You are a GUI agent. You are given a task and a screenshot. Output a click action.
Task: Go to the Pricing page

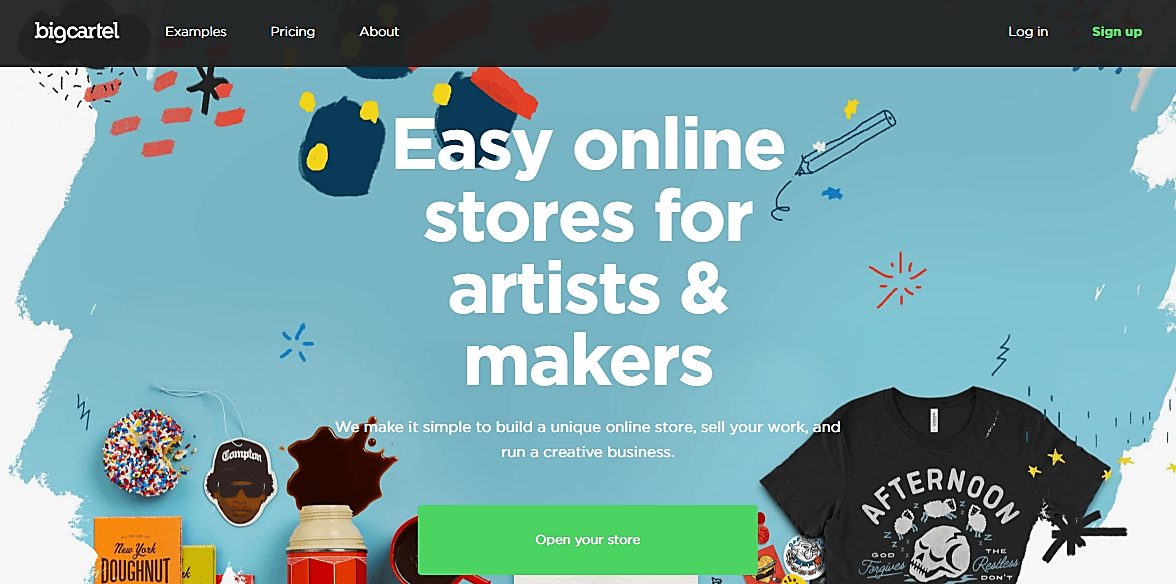coord(292,31)
